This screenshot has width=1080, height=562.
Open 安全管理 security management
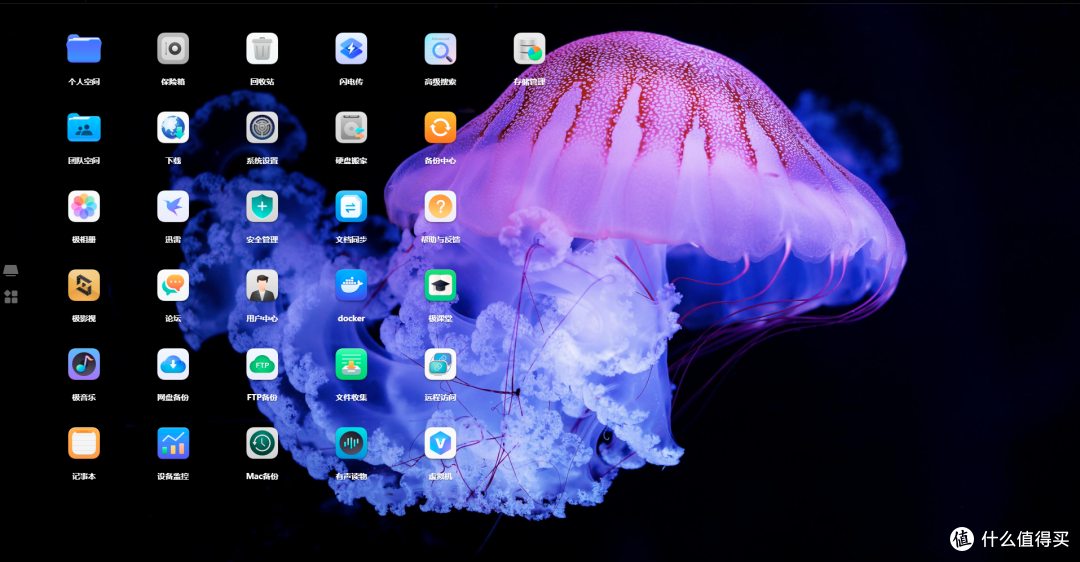pyautogui.click(x=262, y=207)
